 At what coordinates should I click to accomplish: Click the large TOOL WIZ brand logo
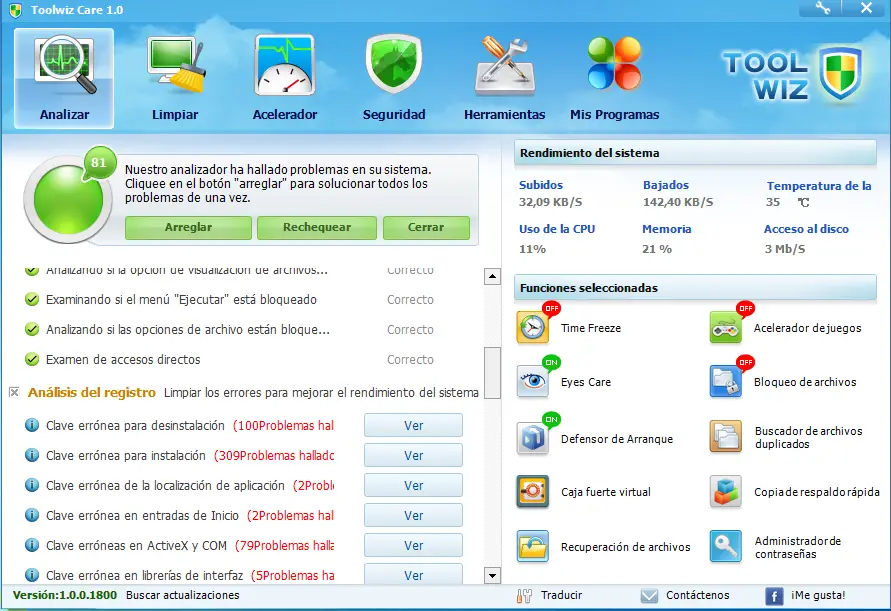pos(793,74)
